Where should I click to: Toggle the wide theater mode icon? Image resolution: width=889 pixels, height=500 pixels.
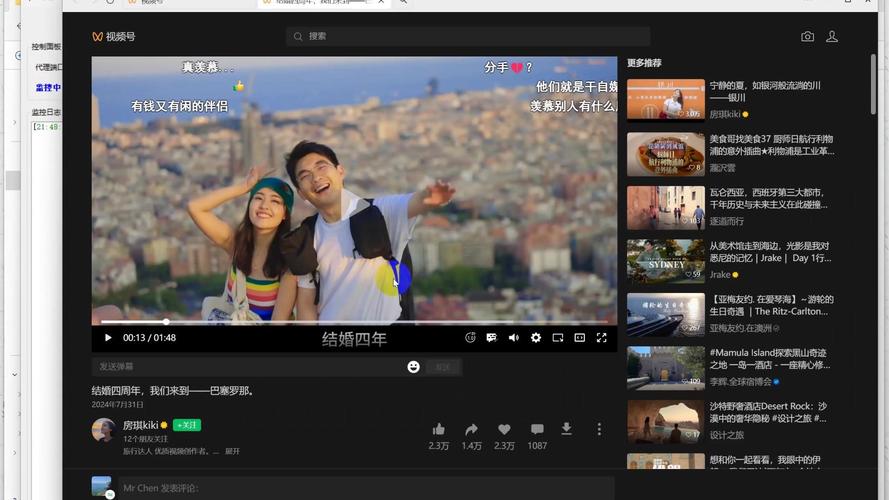click(579, 338)
